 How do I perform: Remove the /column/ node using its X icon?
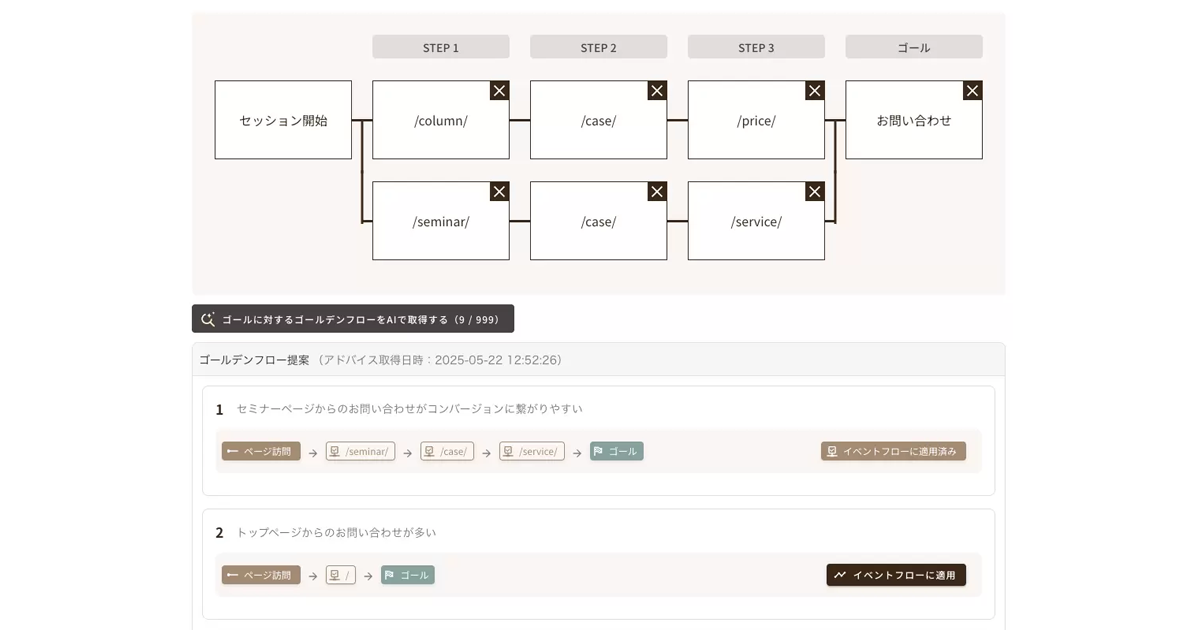point(499,91)
